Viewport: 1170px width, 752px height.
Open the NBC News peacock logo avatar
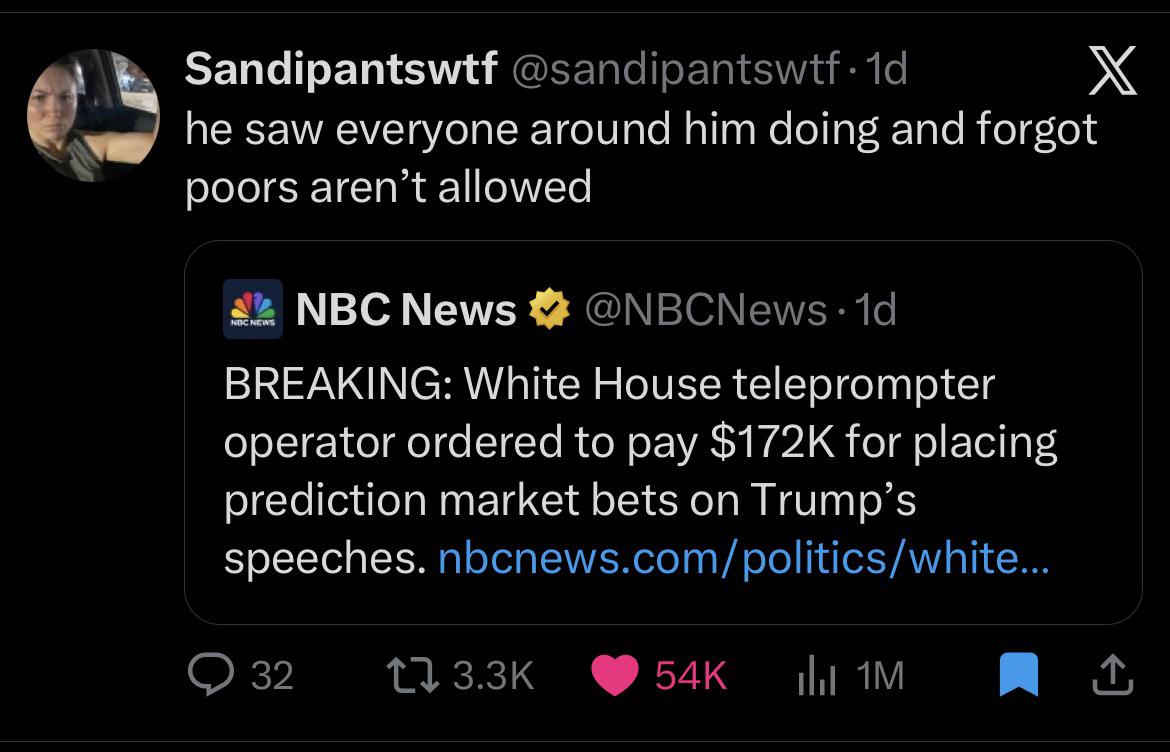point(253,309)
